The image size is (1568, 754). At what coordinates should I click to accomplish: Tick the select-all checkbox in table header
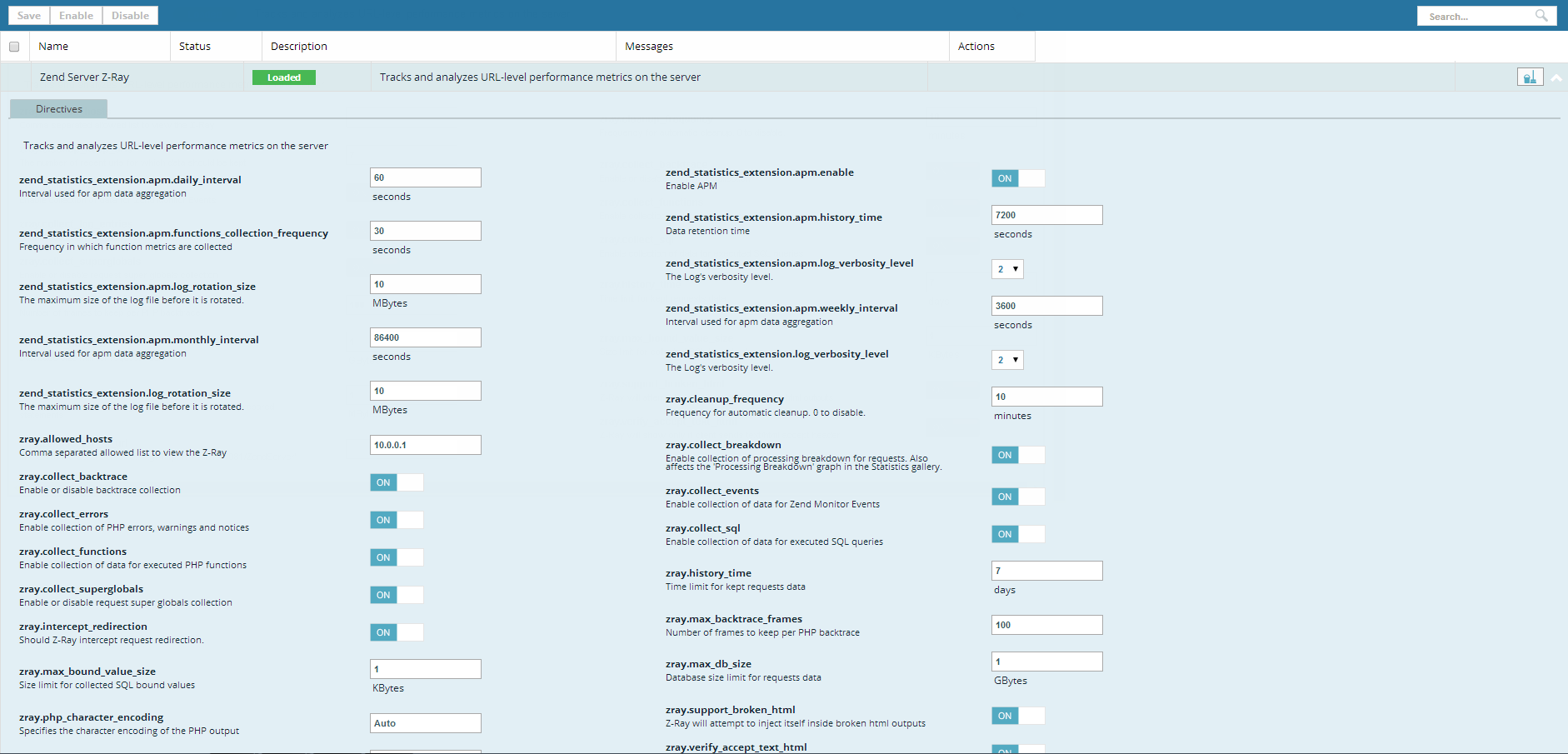[x=14, y=47]
